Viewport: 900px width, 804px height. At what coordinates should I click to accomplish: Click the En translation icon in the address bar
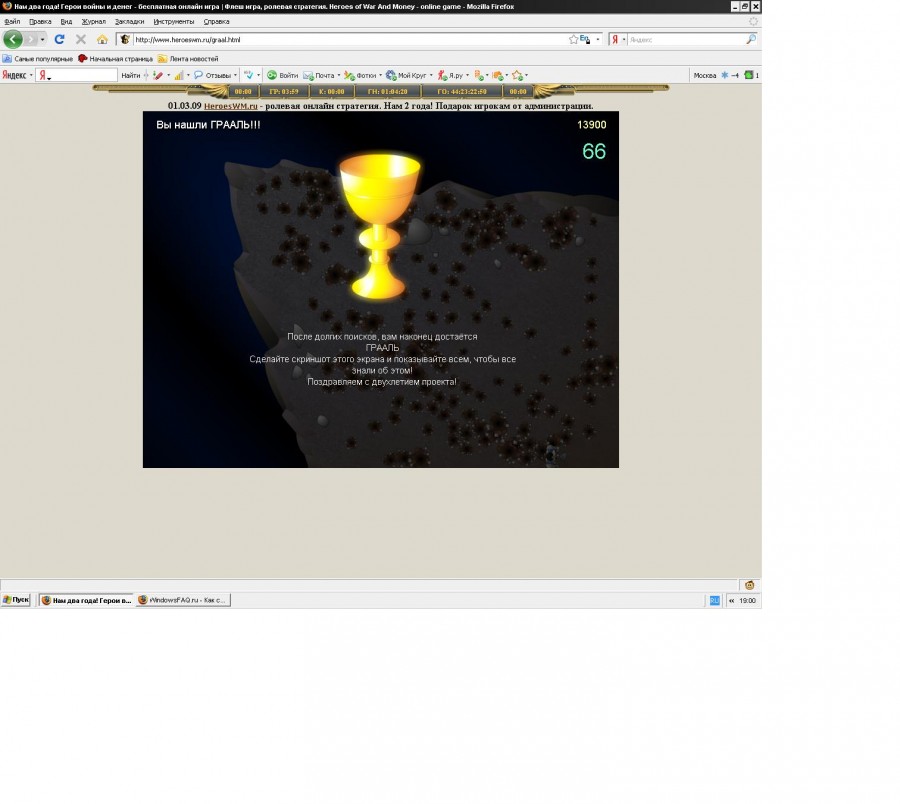tap(585, 40)
